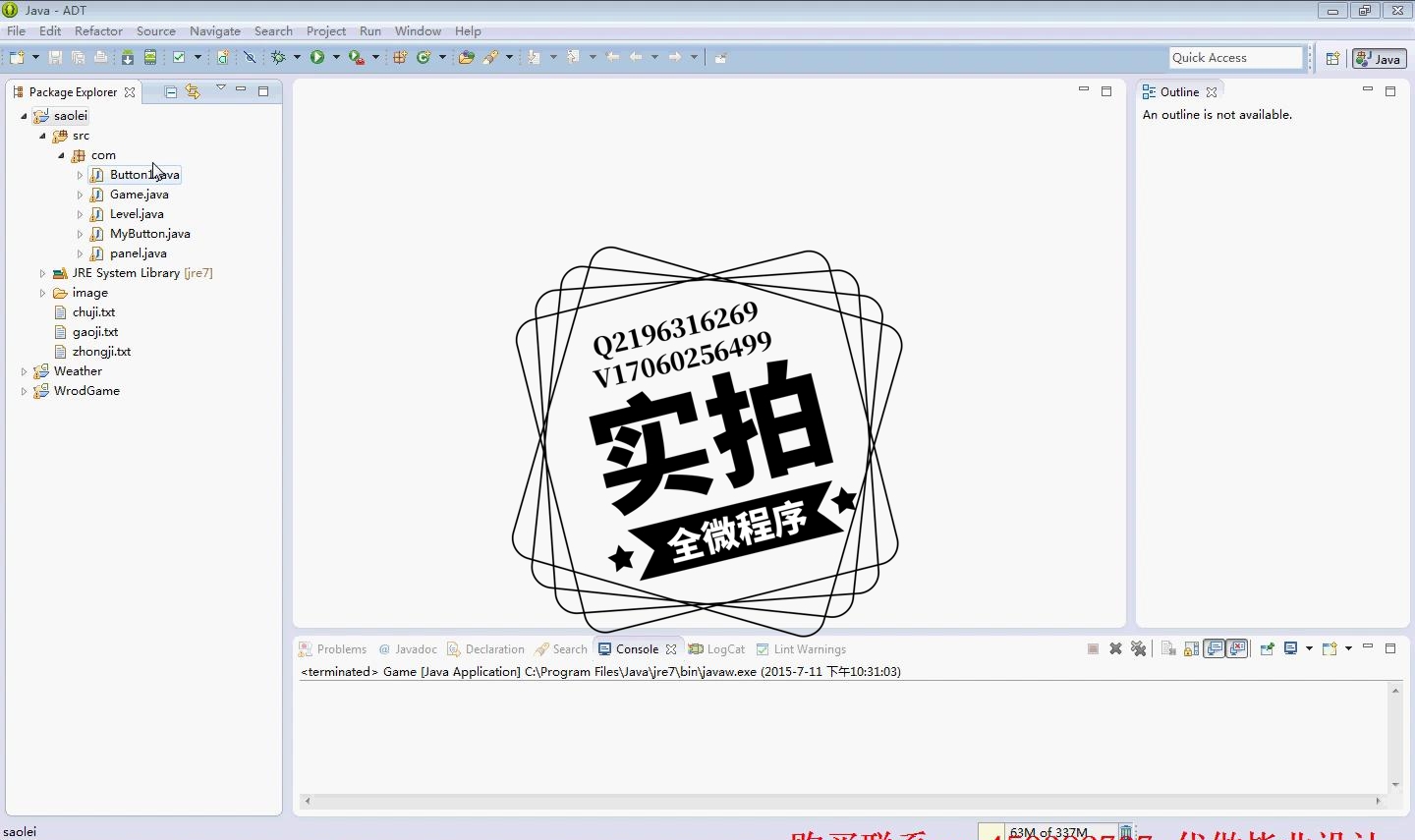The image size is (1415, 840).
Task: Open the External Tools dropdown arrow
Action: click(375, 58)
